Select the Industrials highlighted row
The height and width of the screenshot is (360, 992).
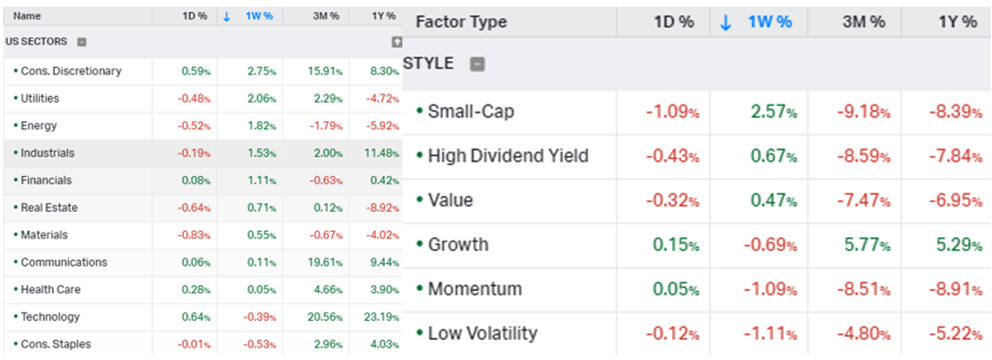202,153
